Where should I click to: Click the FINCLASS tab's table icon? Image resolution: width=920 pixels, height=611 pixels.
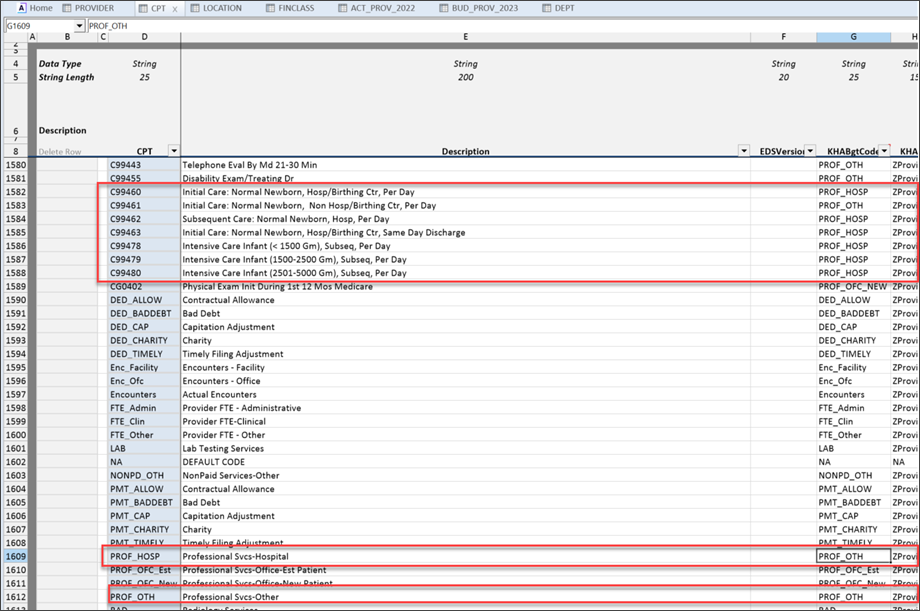[269, 8]
